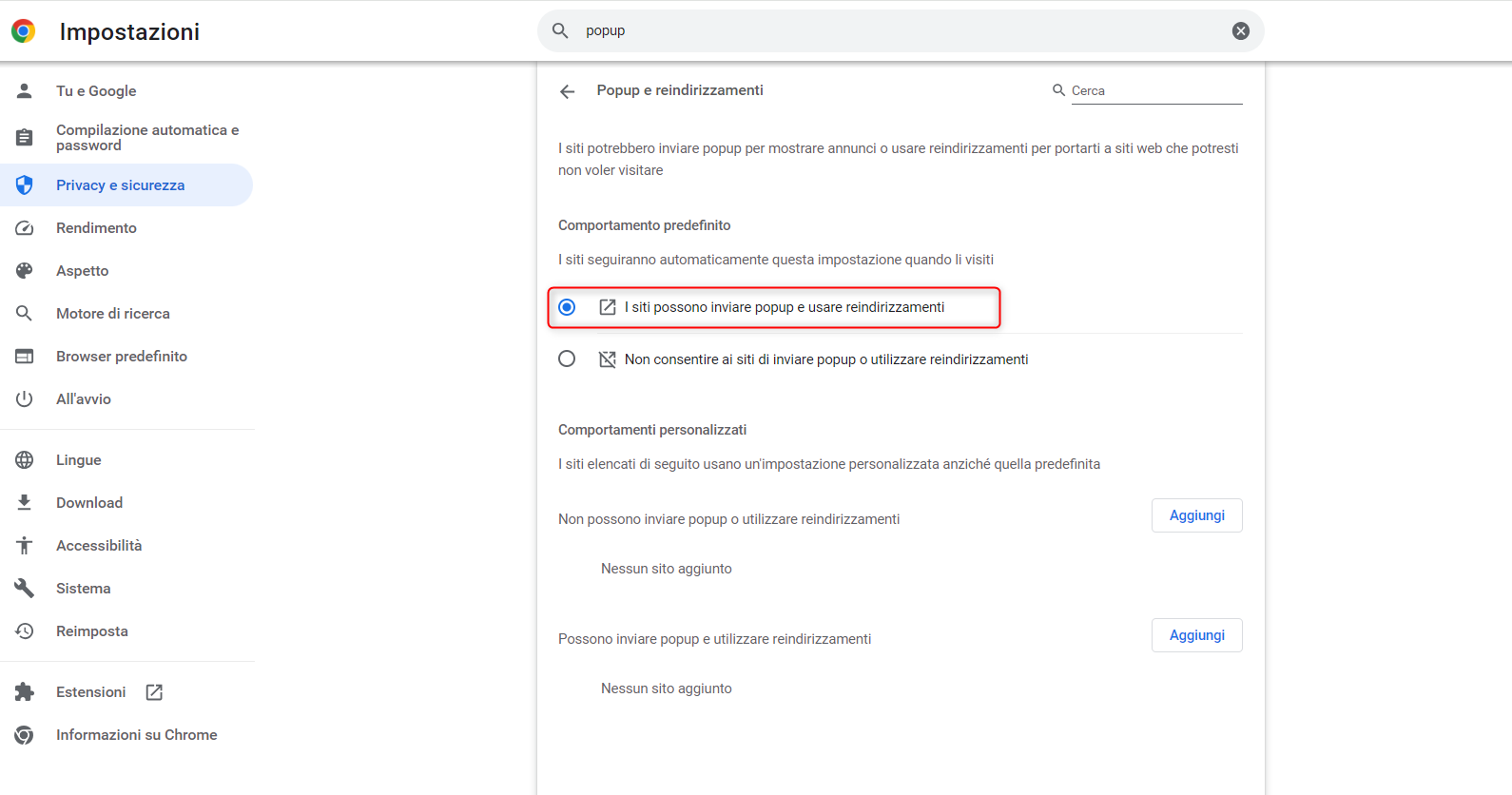Click the back arrow beside Popup e reindirizzamenti

point(568,91)
